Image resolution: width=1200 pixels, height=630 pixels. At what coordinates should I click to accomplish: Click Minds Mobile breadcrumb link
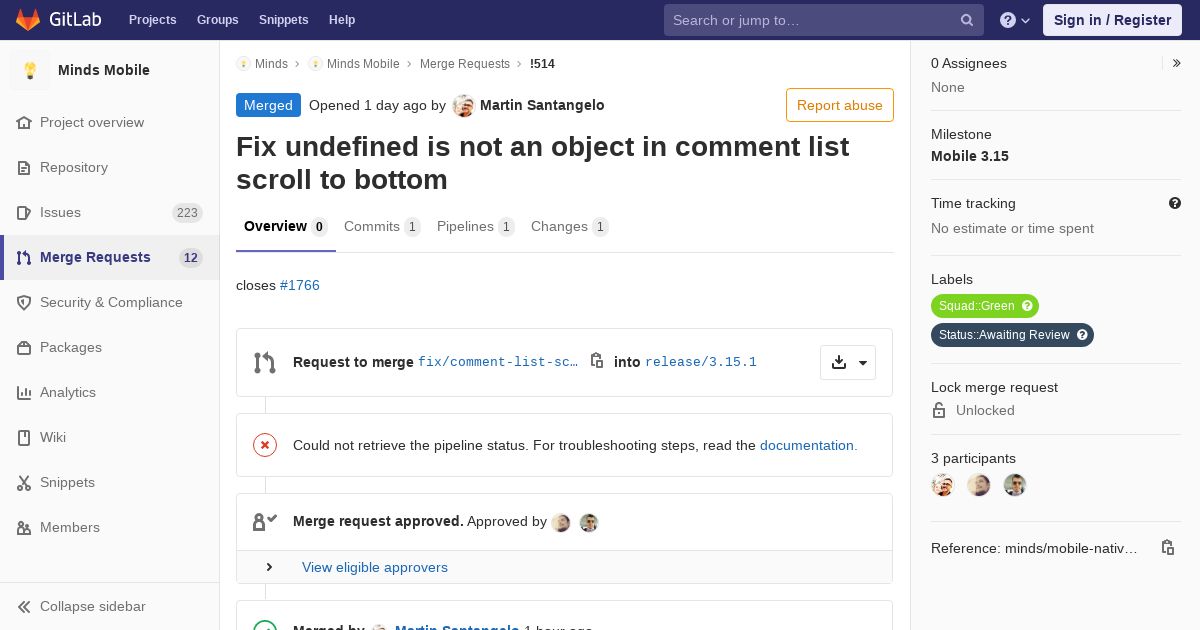click(x=363, y=63)
